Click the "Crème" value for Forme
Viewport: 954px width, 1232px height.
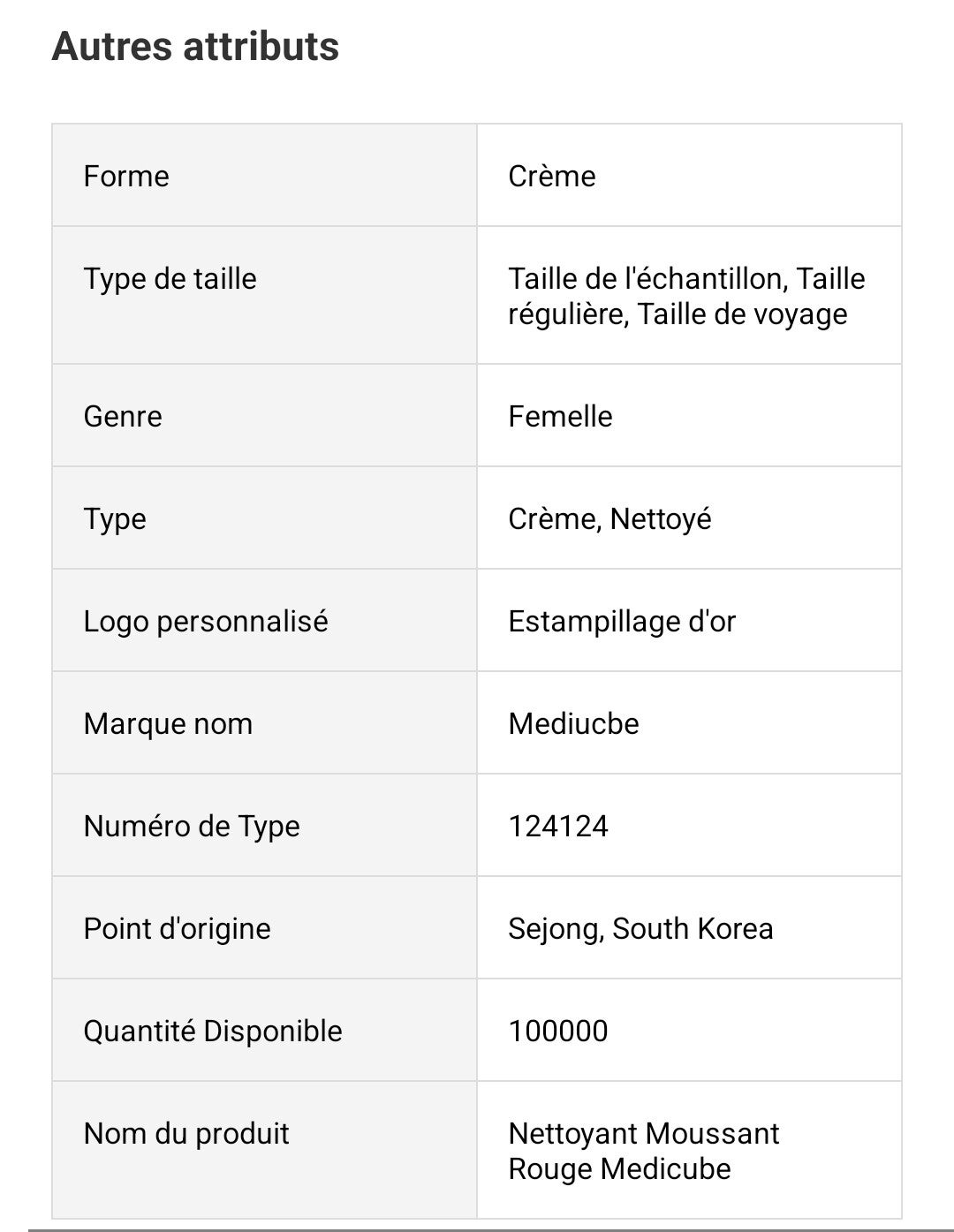tap(552, 177)
